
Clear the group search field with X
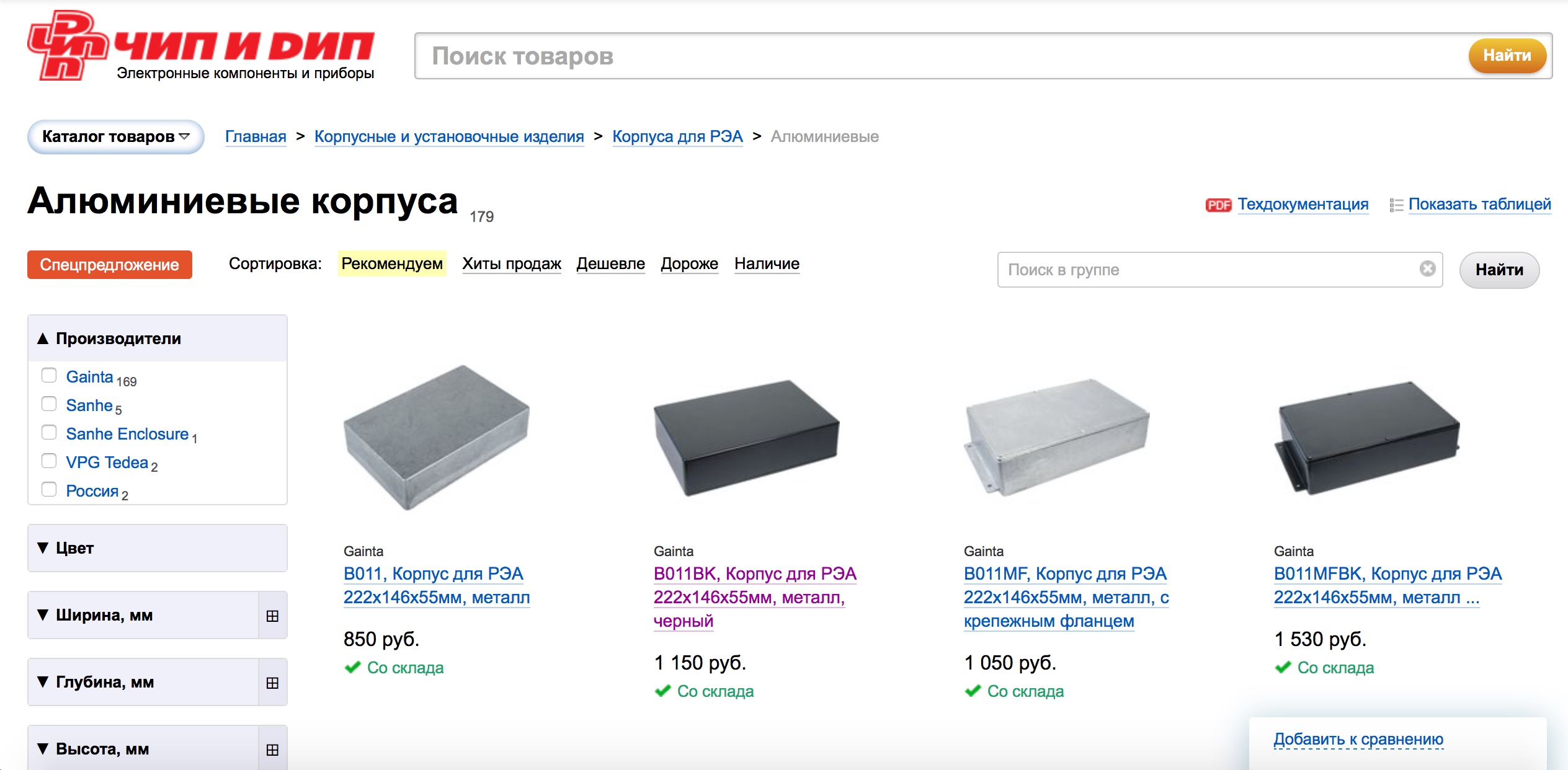click(x=1427, y=268)
